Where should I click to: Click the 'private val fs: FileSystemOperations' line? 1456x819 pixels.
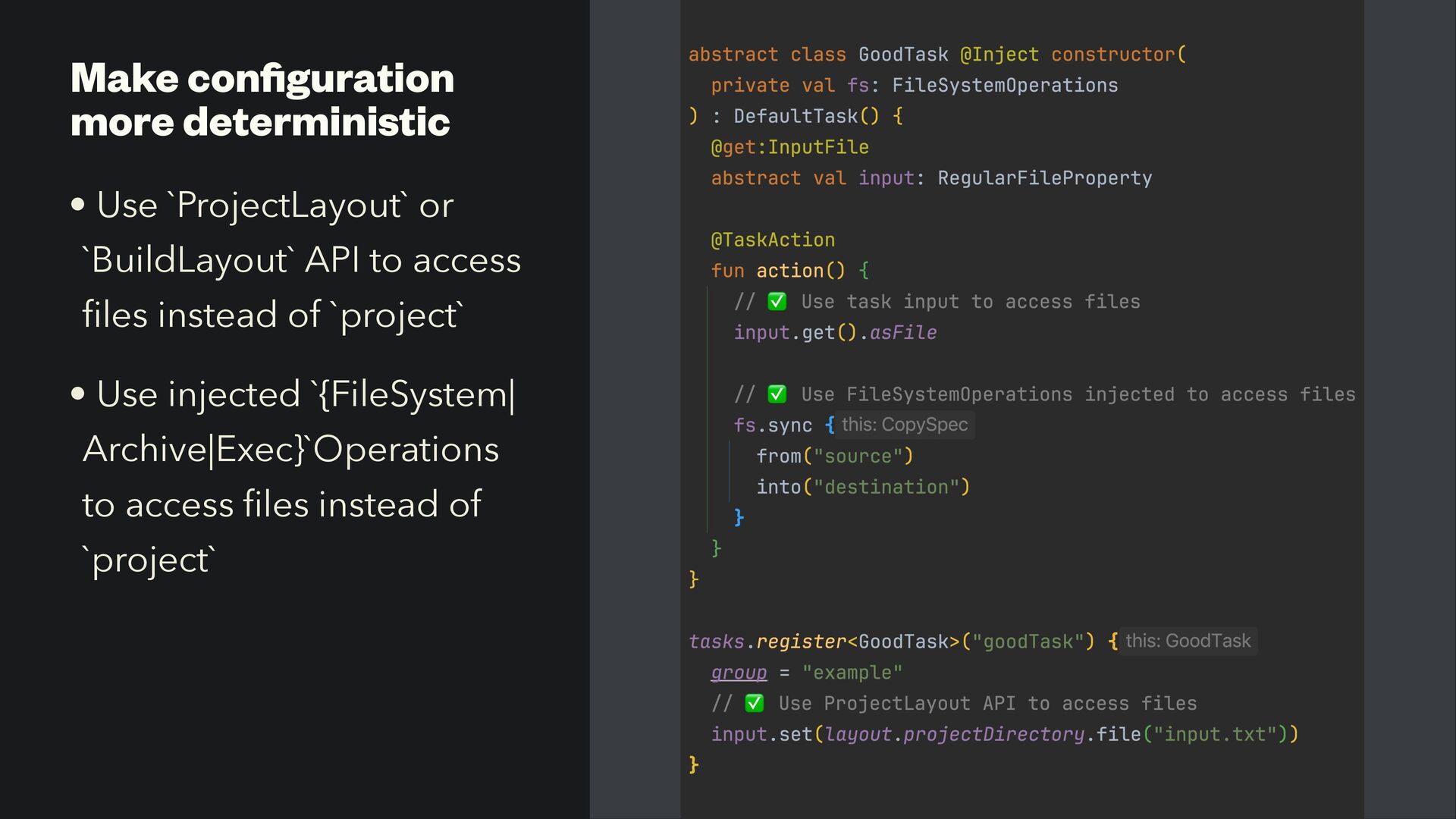click(915, 86)
